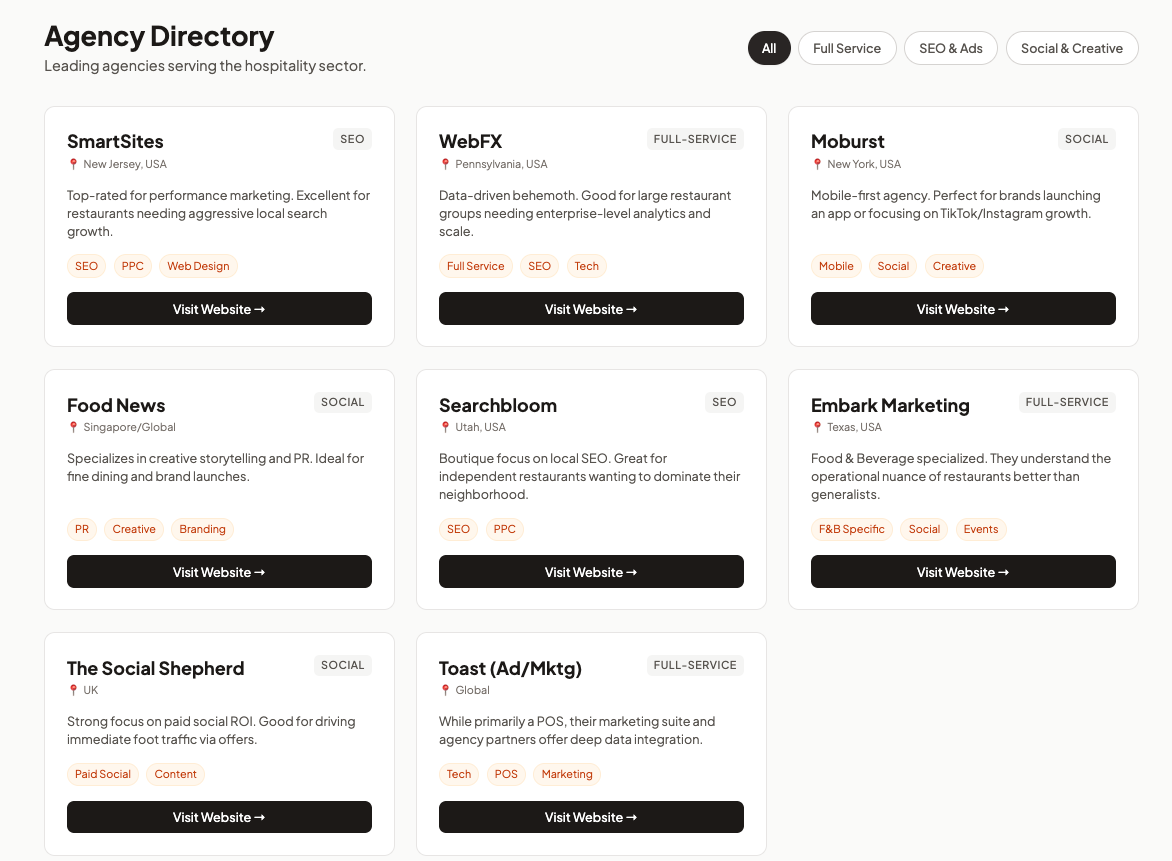Visit Website for WebFX

click(590, 309)
